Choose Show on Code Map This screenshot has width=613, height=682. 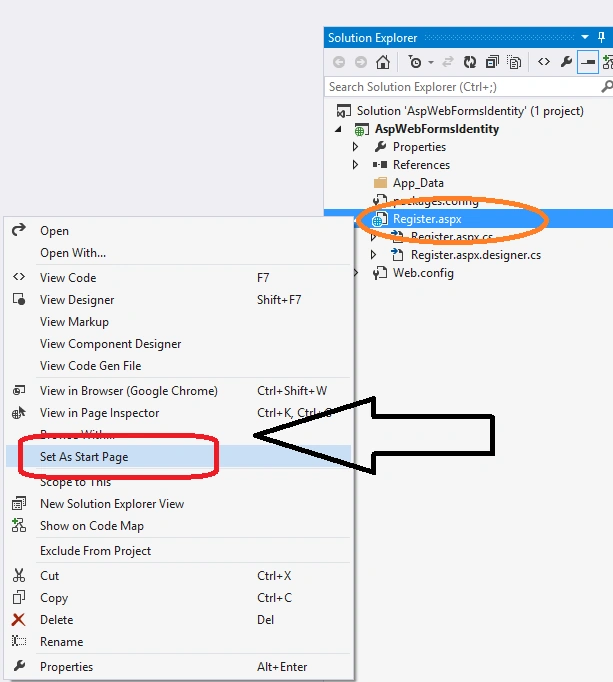click(178, 526)
